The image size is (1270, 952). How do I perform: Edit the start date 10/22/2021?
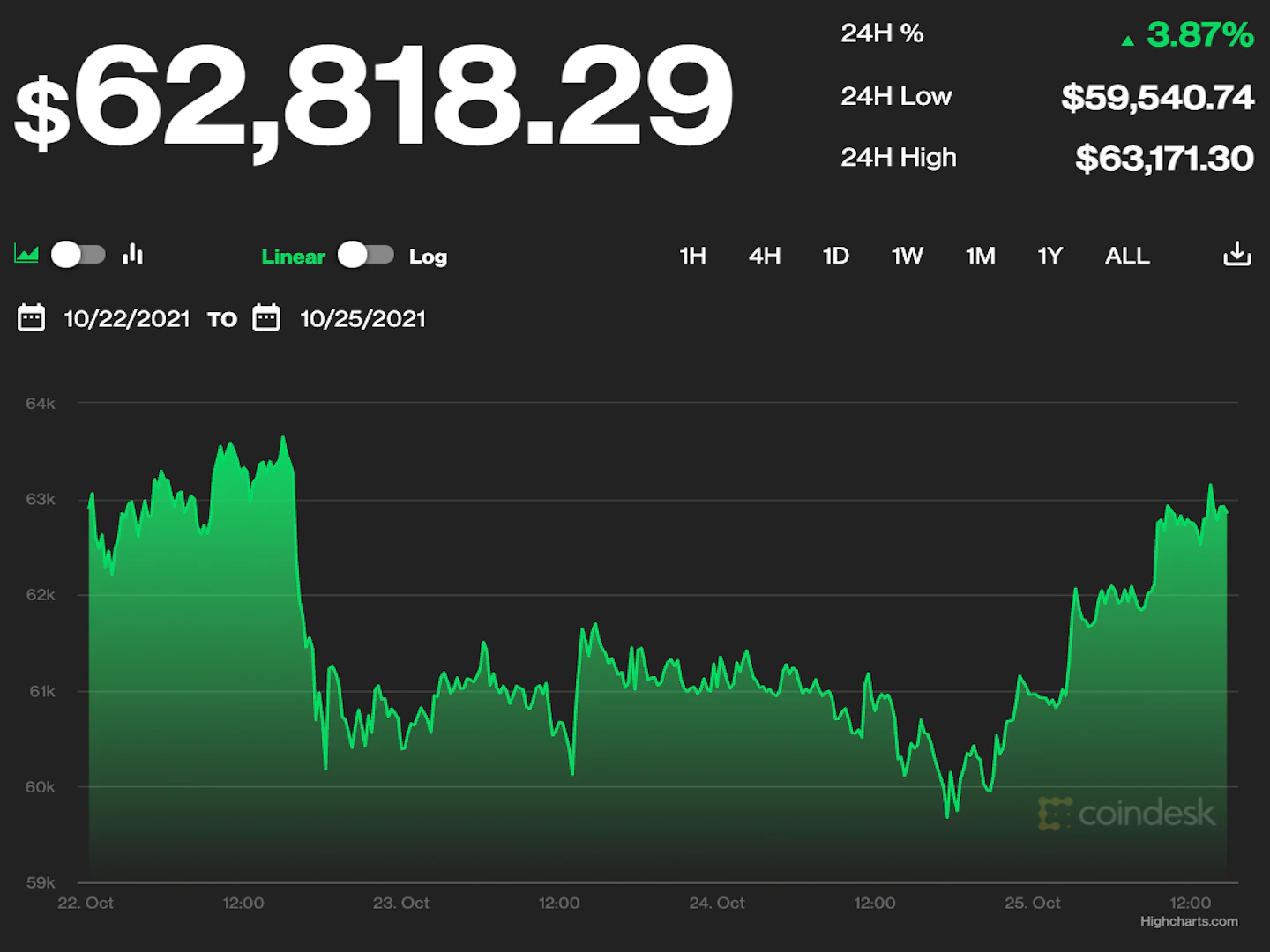(127, 318)
